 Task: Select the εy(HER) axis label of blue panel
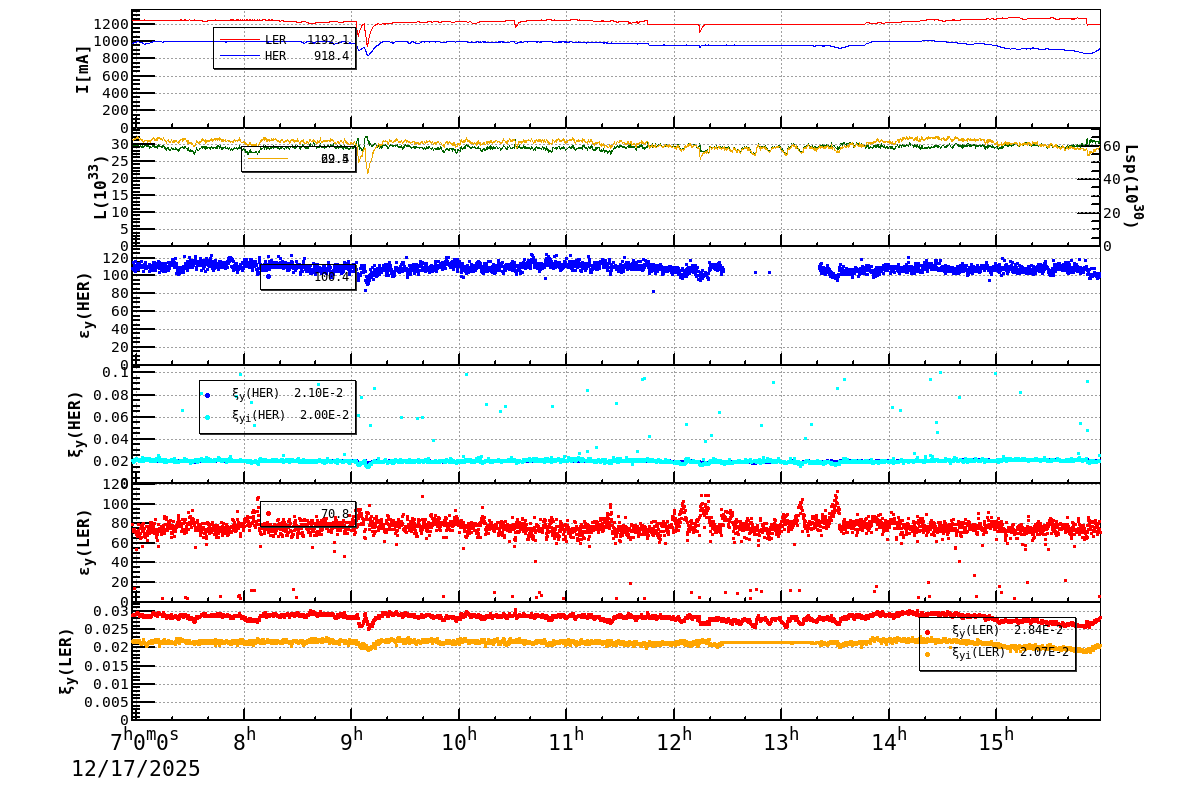(85, 305)
